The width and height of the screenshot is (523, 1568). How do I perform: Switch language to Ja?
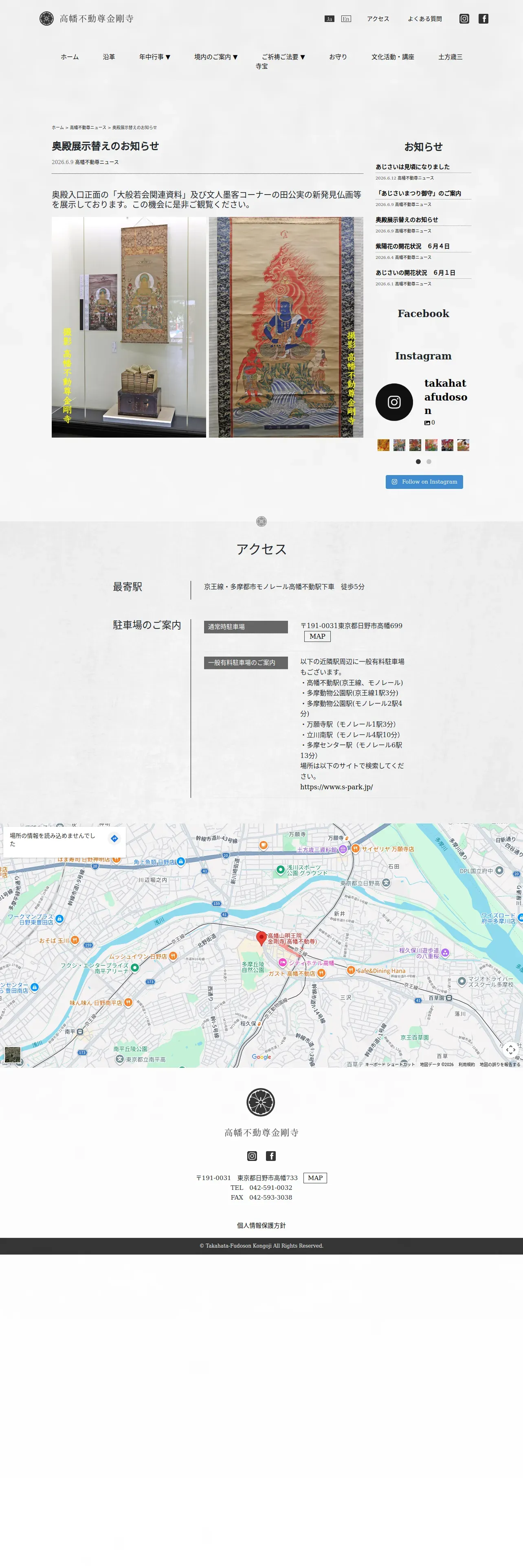pyautogui.click(x=330, y=19)
